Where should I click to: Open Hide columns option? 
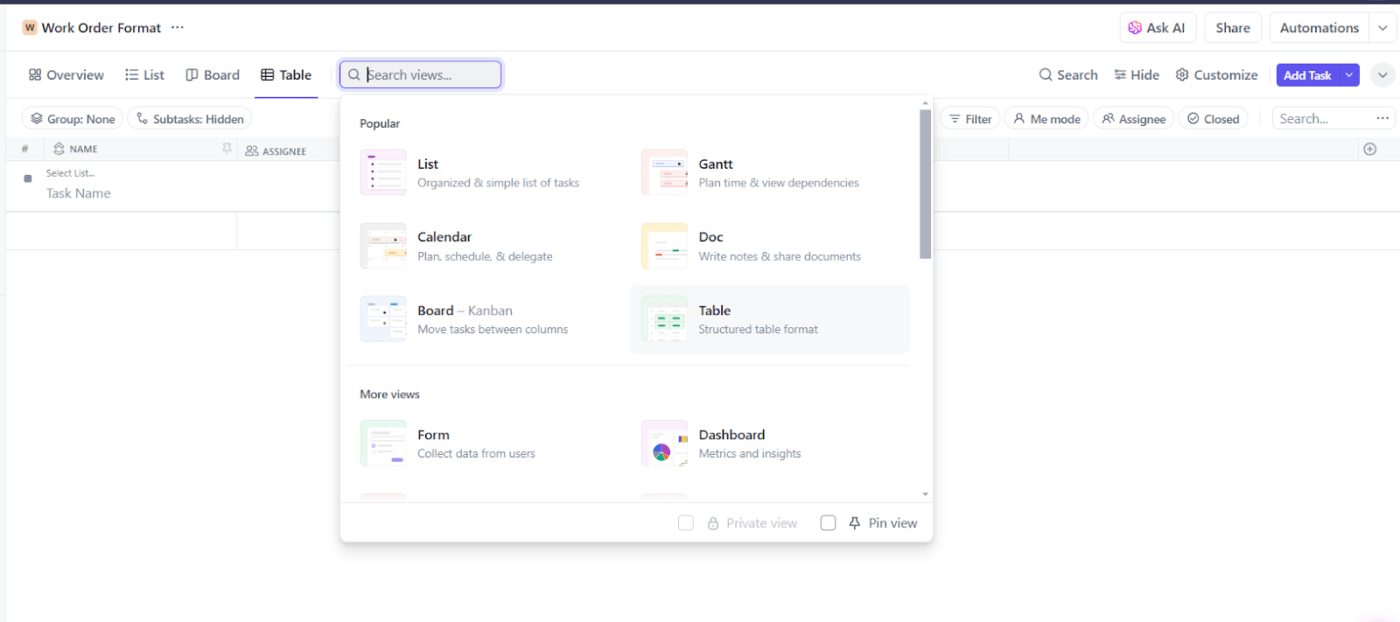point(1137,75)
